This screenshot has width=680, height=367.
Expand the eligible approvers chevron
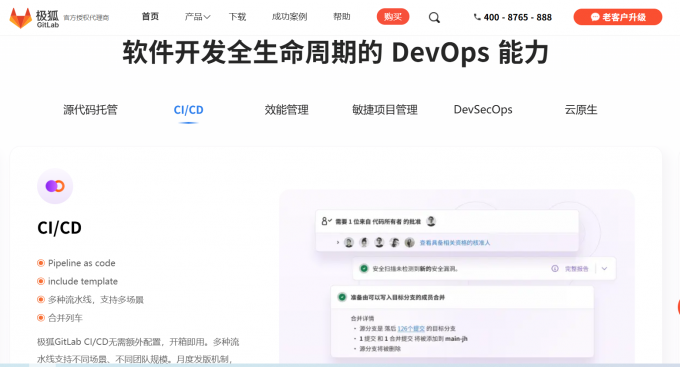338,242
